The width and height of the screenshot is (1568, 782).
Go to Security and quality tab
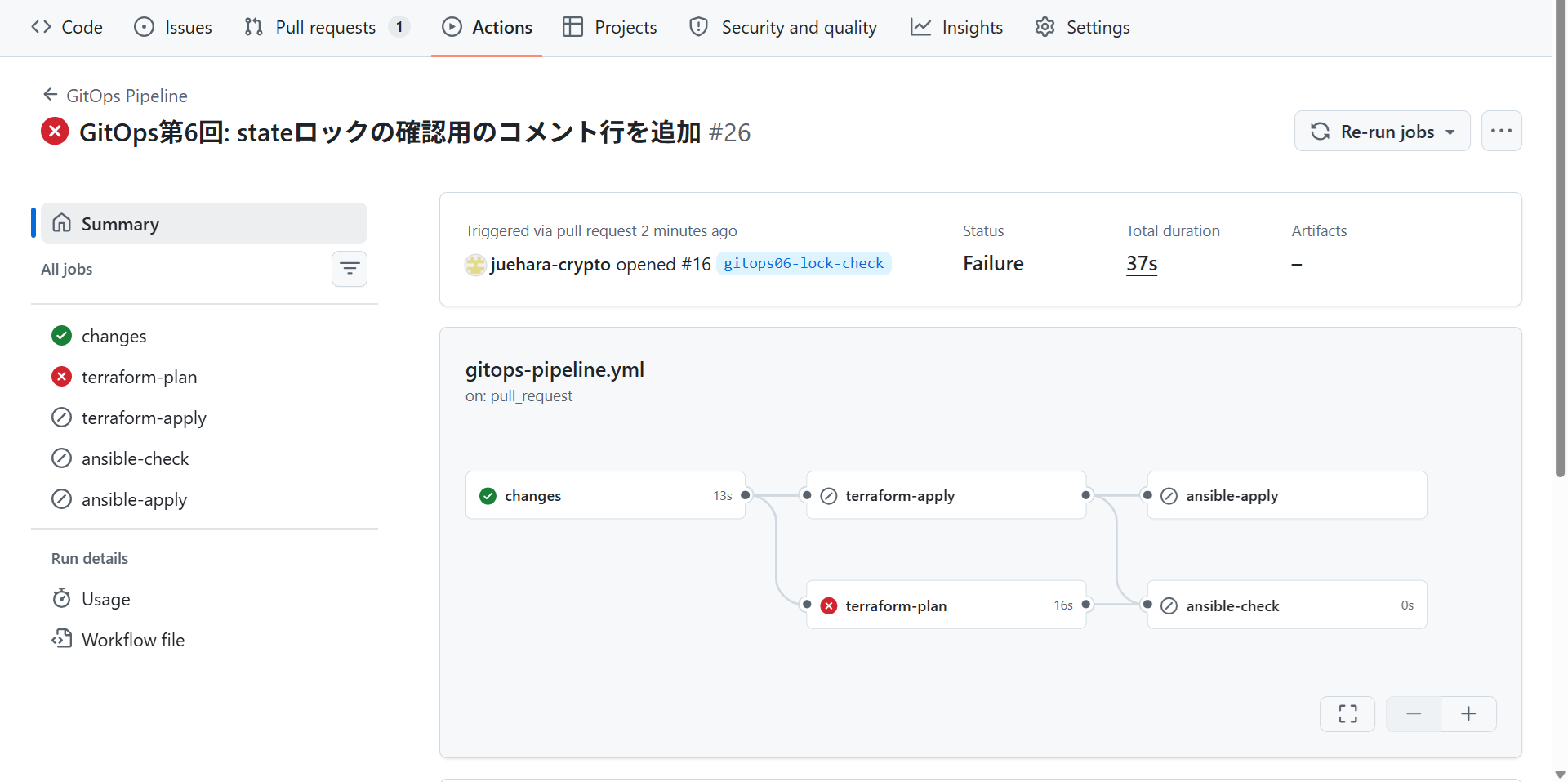click(783, 27)
